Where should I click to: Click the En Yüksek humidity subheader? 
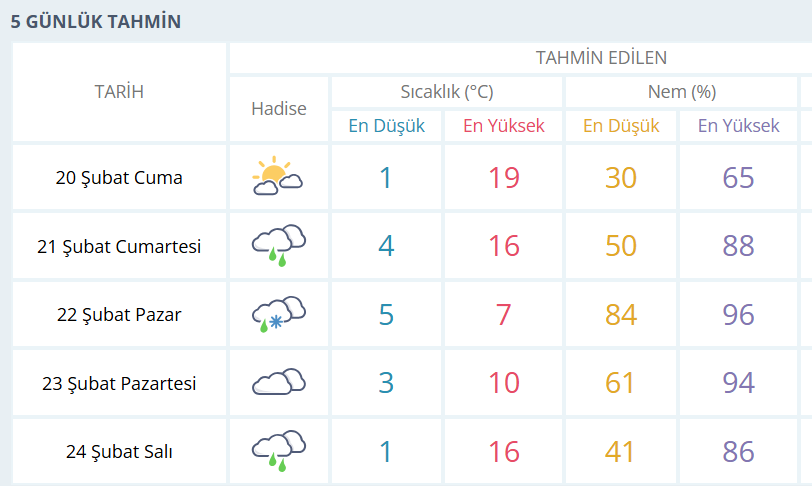pyautogui.click(x=738, y=125)
